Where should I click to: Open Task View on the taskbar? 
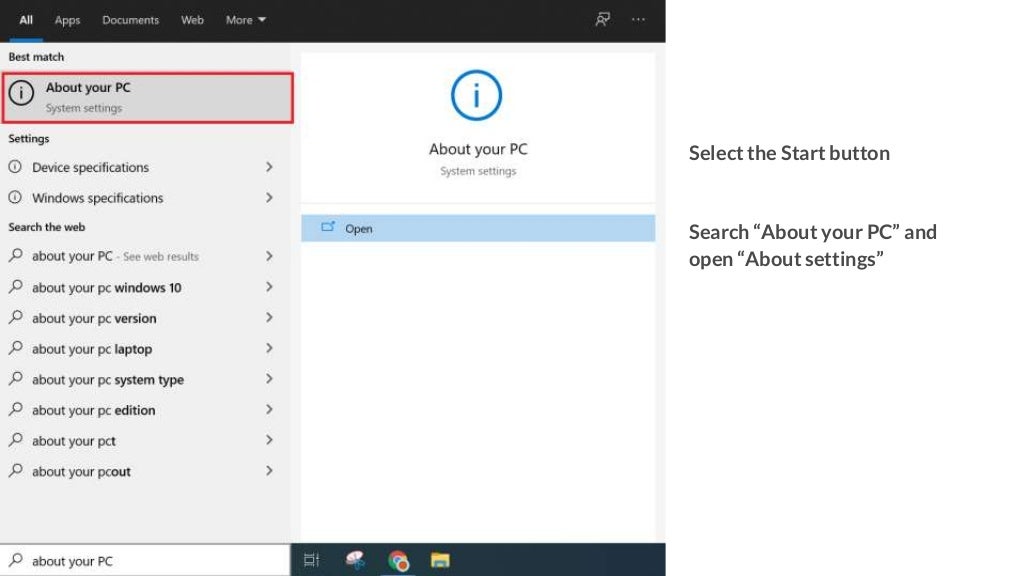click(x=312, y=560)
